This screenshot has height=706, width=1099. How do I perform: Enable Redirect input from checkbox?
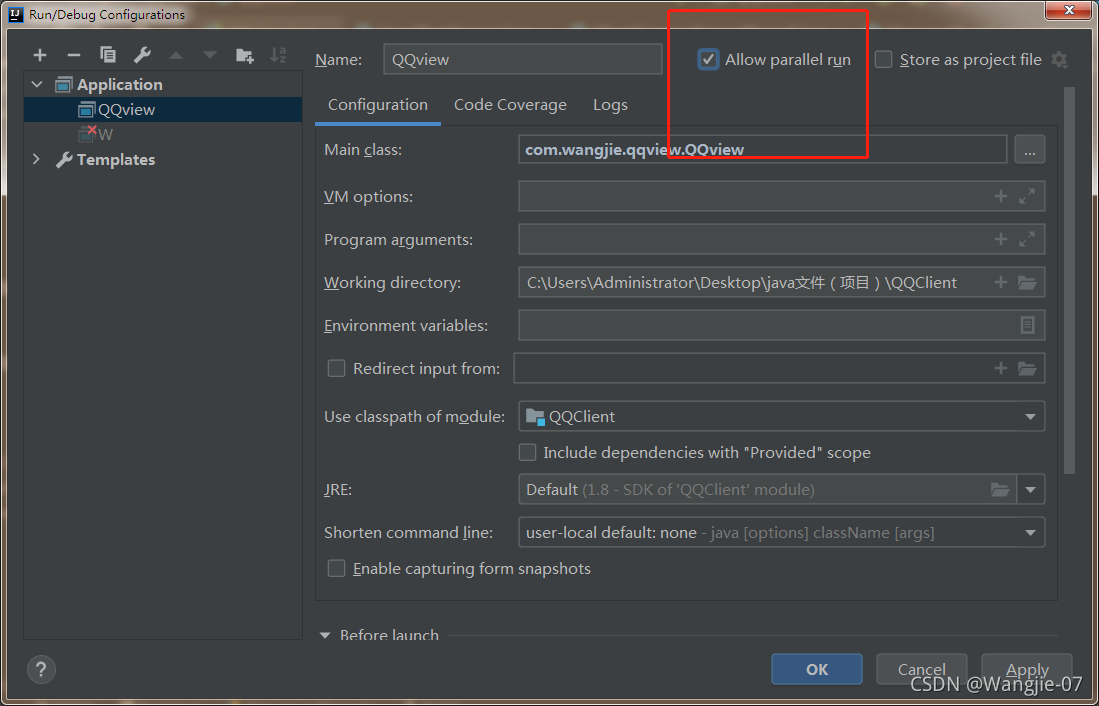336,368
